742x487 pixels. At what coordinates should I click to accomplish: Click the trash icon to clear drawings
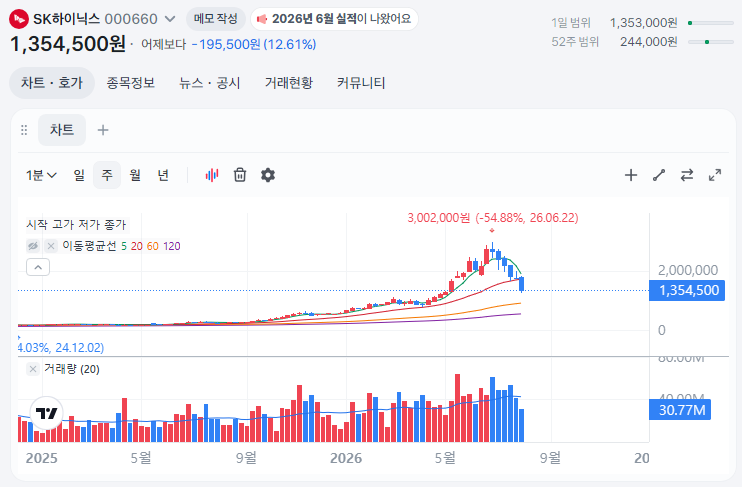click(x=240, y=175)
